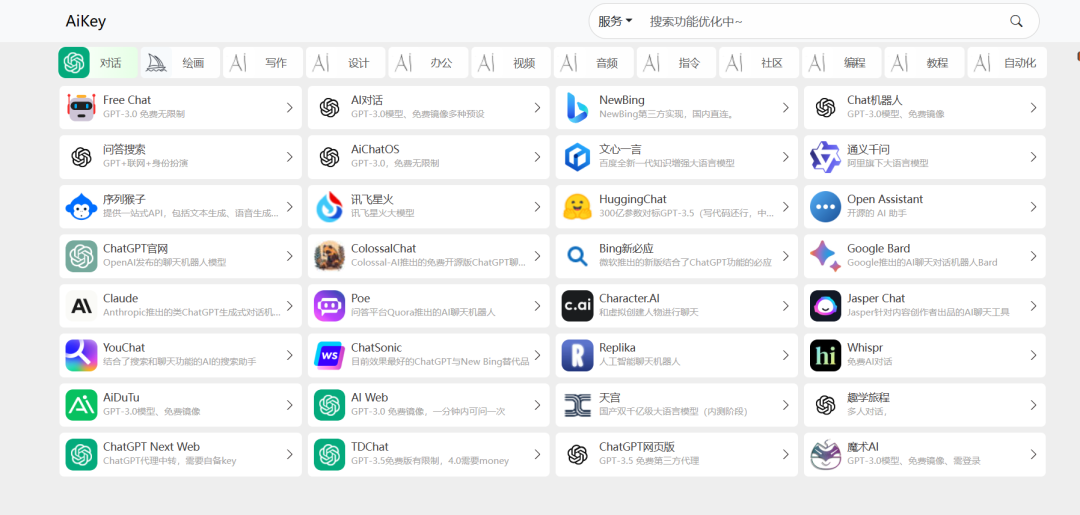
Task: Click the 讯飞星火 flame icon
Action: pyautogui.click(x=329, y=207)
